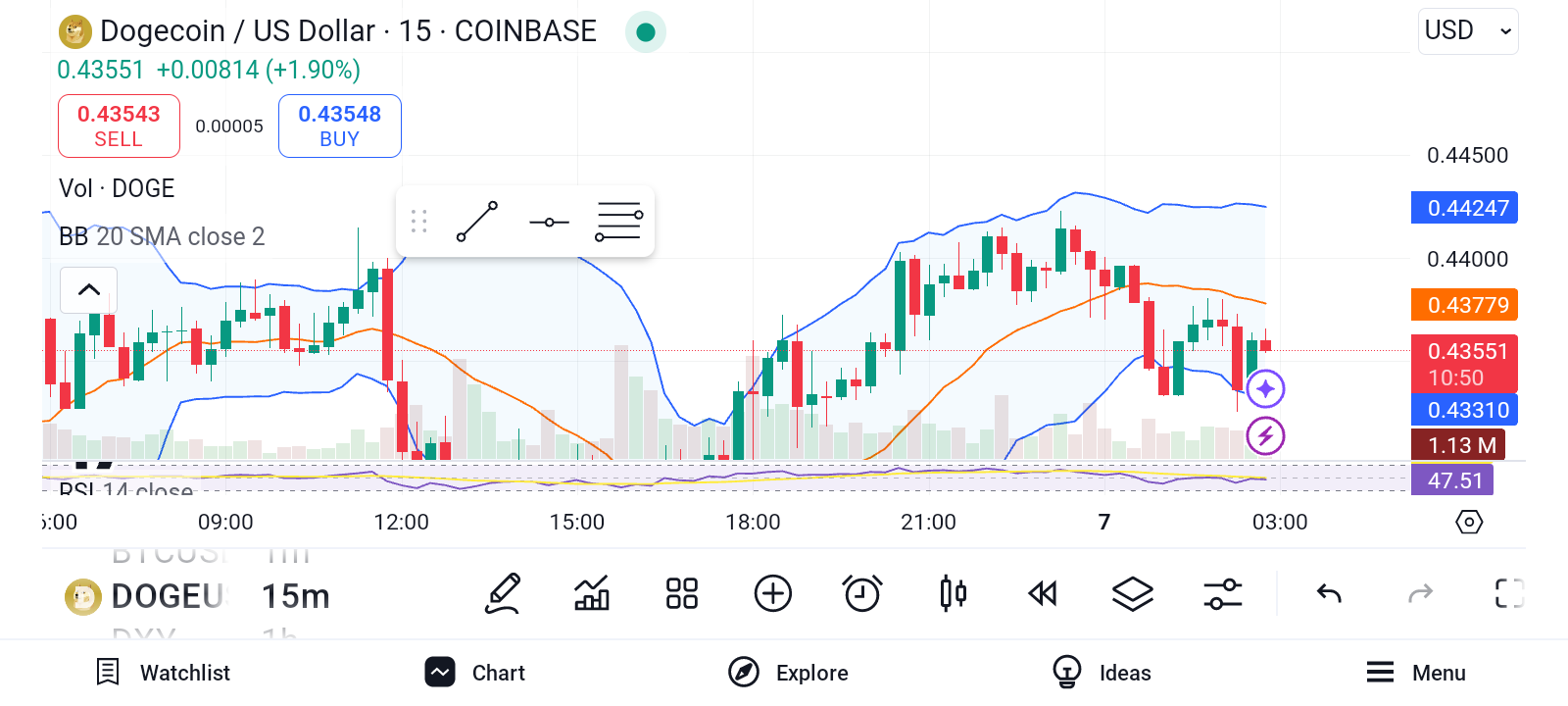Undo the last chart action
The width and height of the screenshot is (1568, 706).
[x=1329, y=593]
